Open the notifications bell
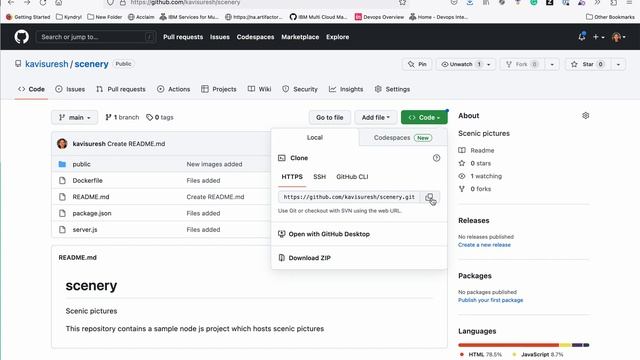The width and height of the screenshot is (640, 360). pos(582,37)
